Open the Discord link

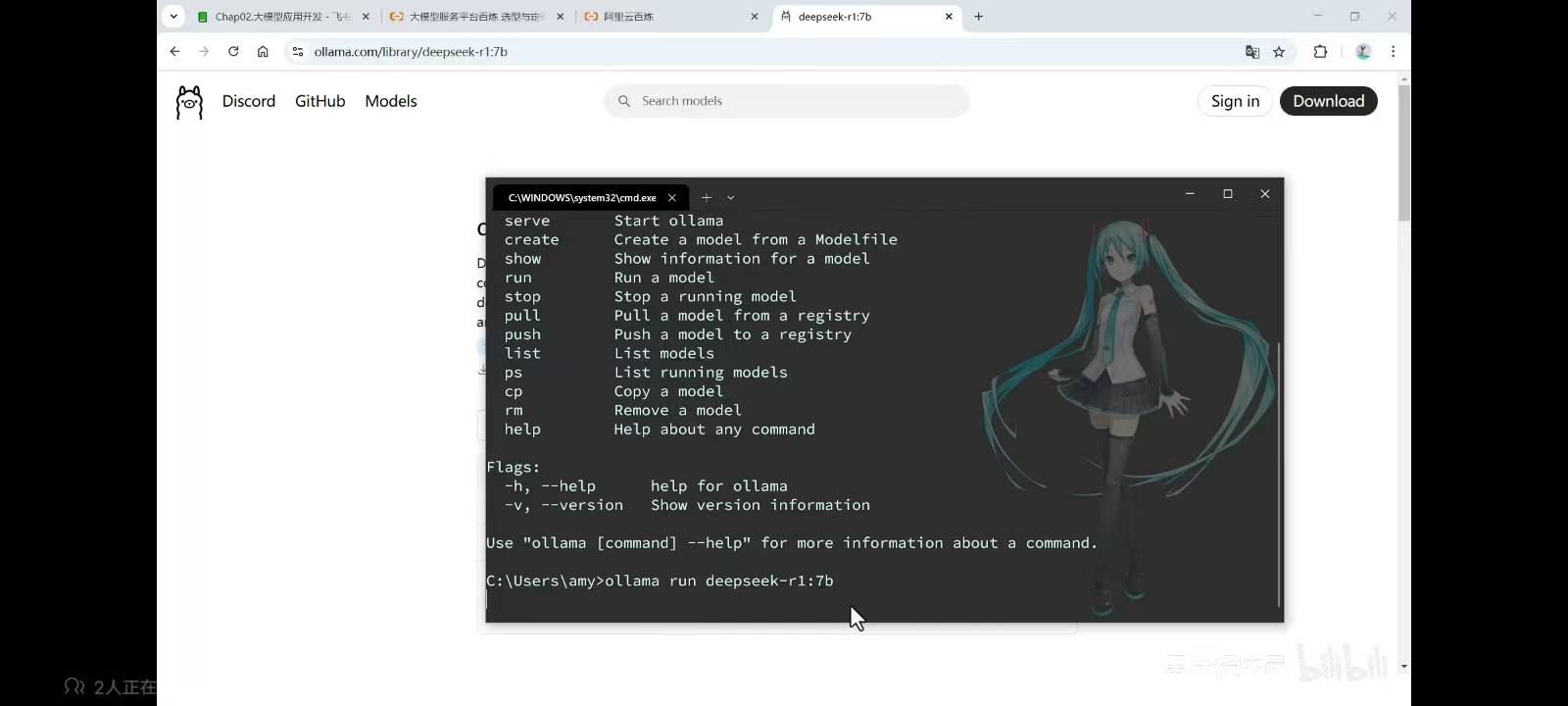(249, 101)
